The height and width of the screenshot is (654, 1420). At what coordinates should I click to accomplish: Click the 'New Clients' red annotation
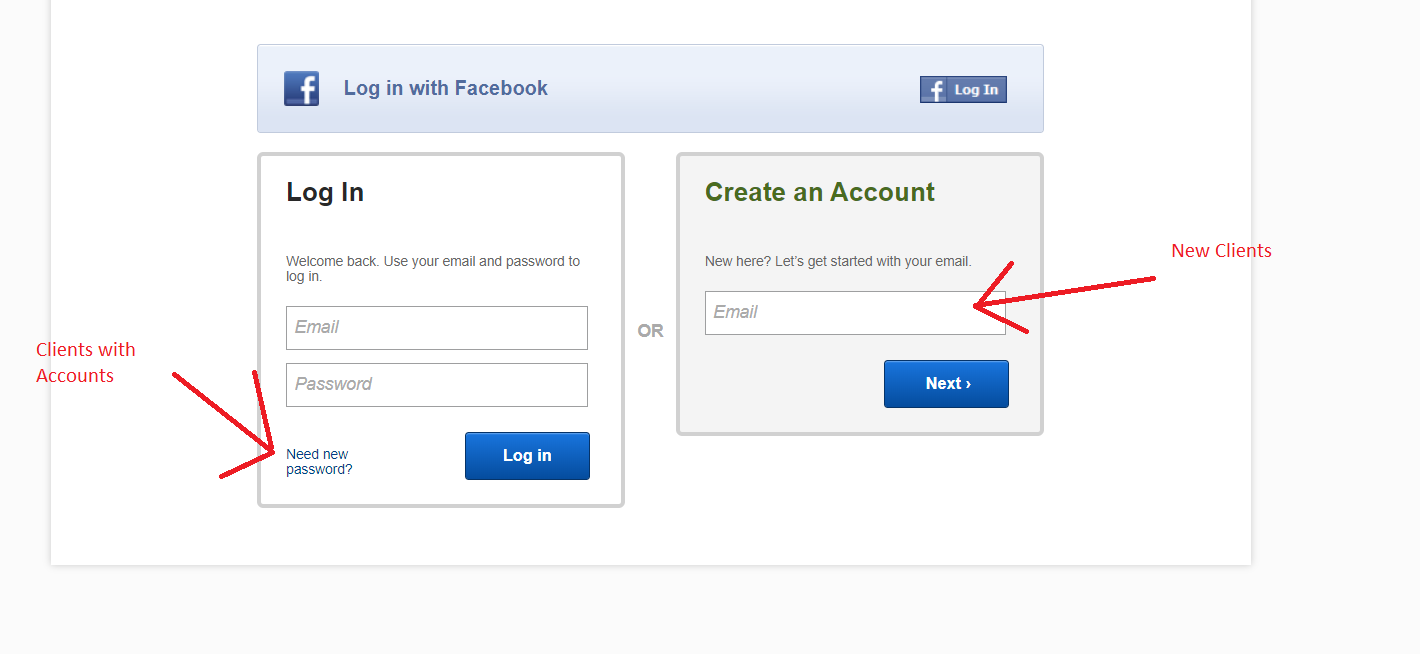pos(1221,250)
